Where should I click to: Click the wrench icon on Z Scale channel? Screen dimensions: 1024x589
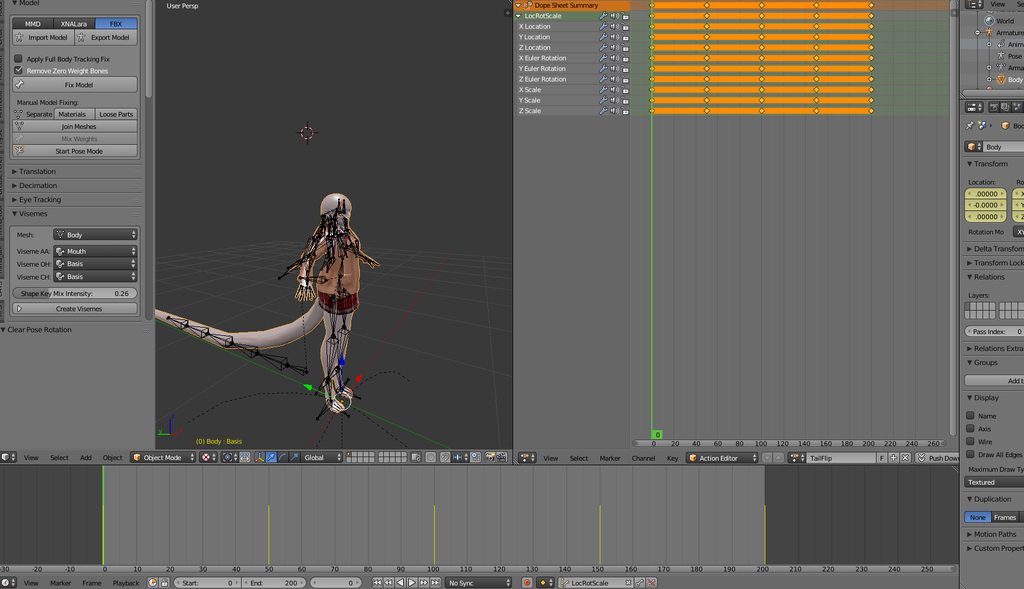(603, 111)
